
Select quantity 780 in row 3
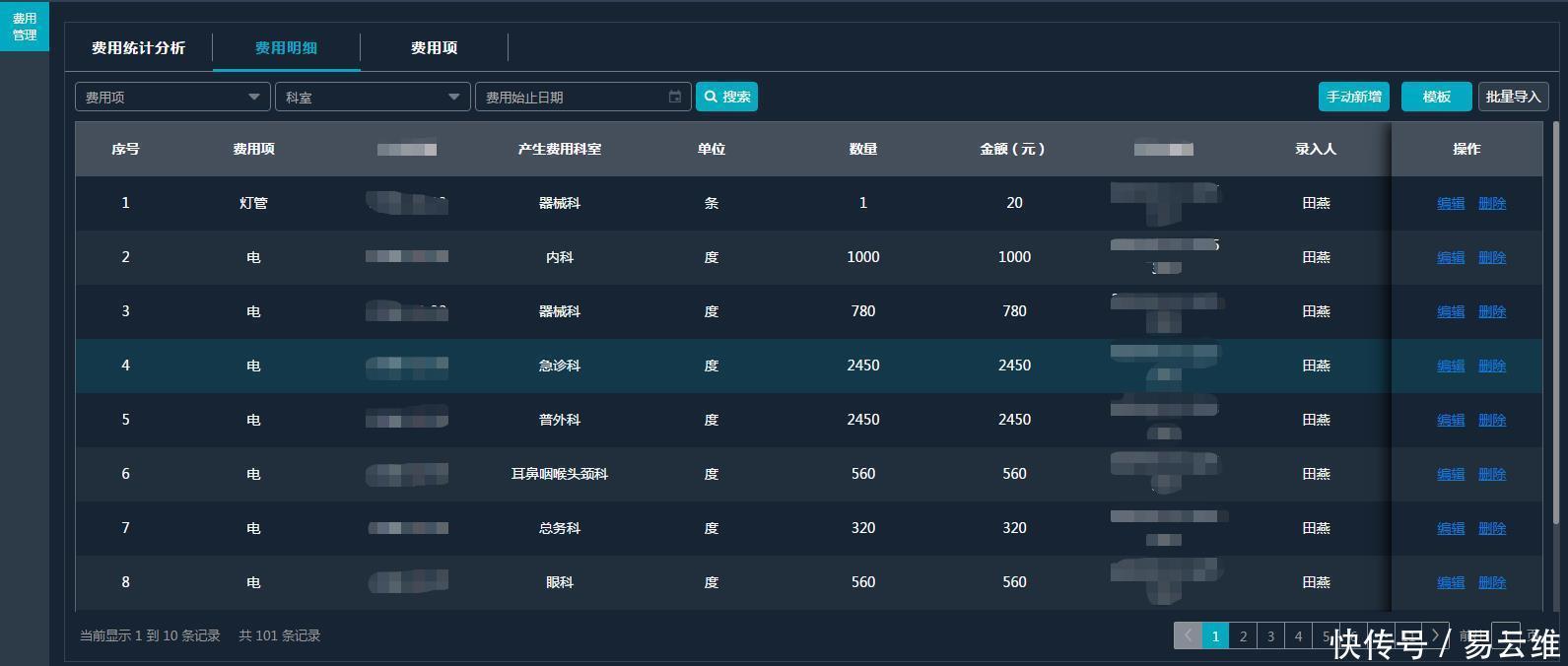pos(863,311)
